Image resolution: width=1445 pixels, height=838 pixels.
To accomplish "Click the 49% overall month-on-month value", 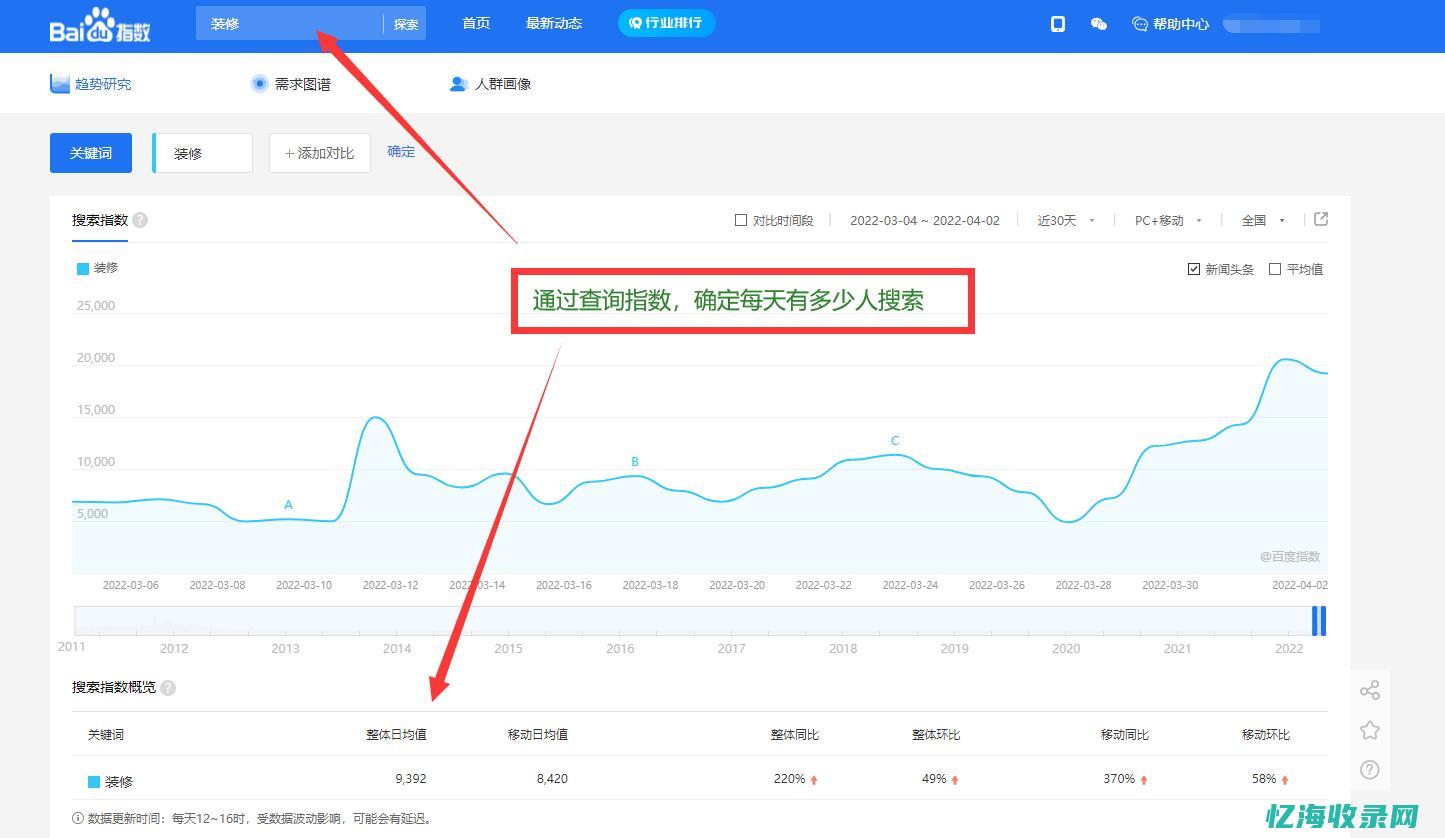I will coord(934,779).
